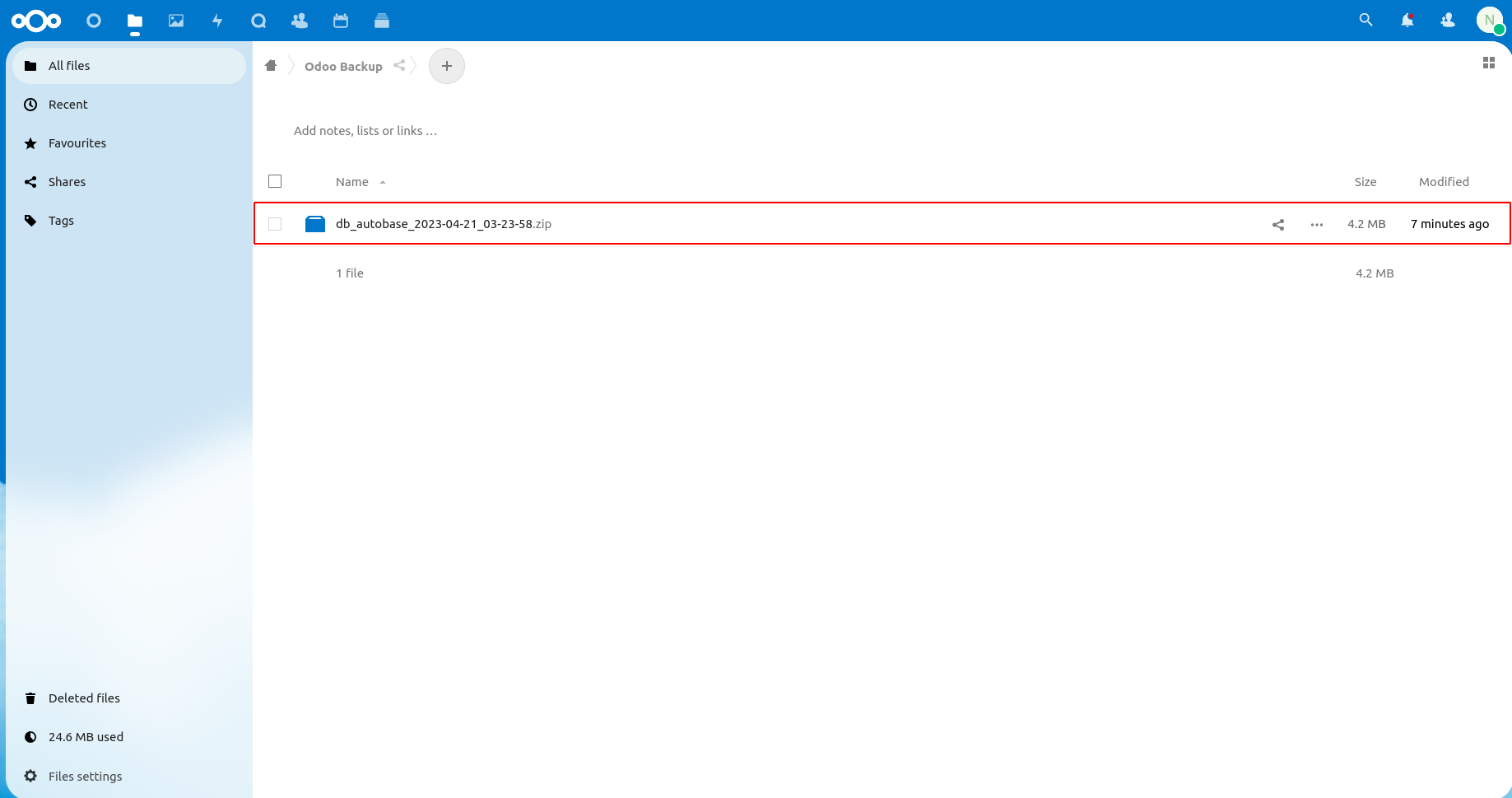Click the Add notes text field
1512x798 pixels.
[365, 131]
